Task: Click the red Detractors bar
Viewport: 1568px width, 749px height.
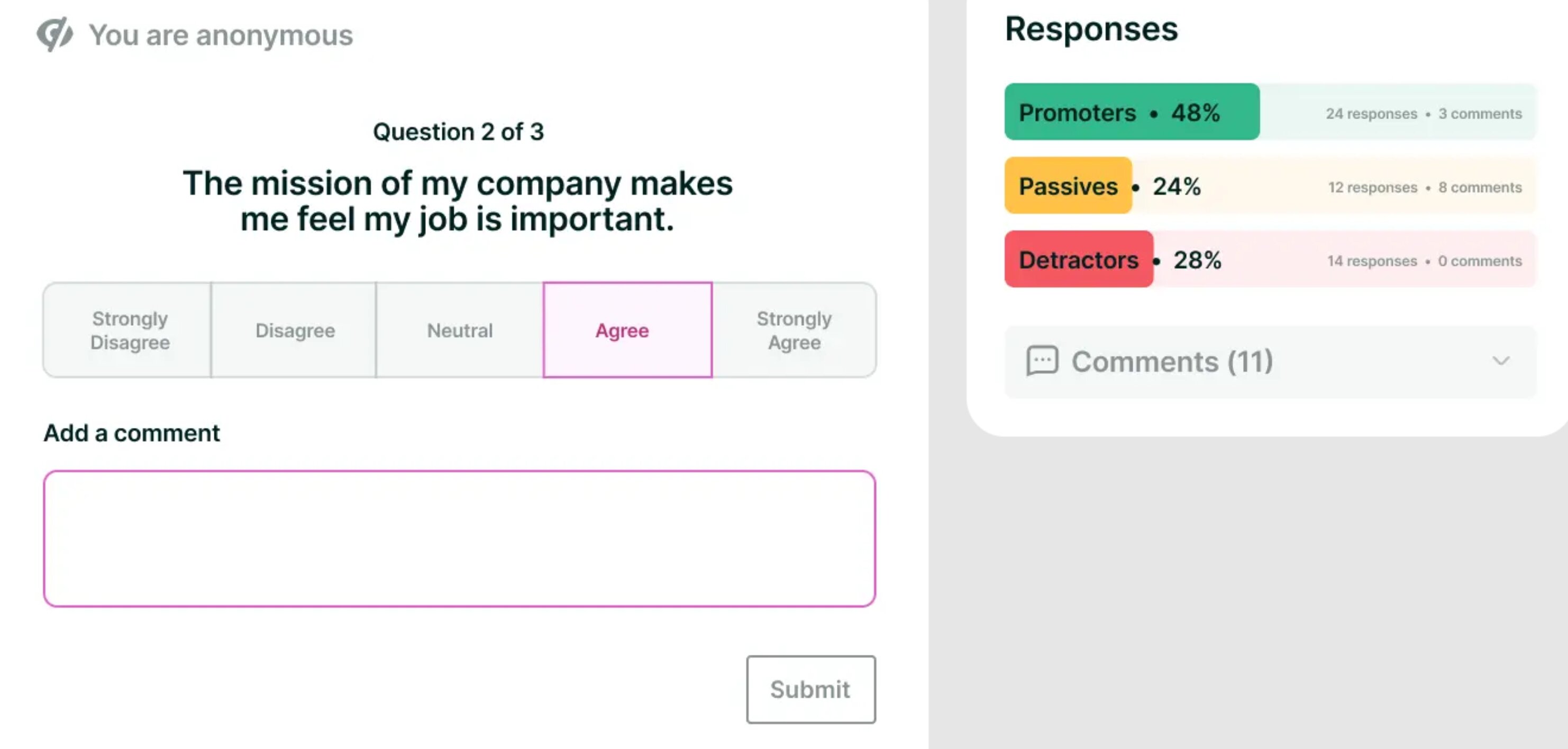Action: [1078, 260]
